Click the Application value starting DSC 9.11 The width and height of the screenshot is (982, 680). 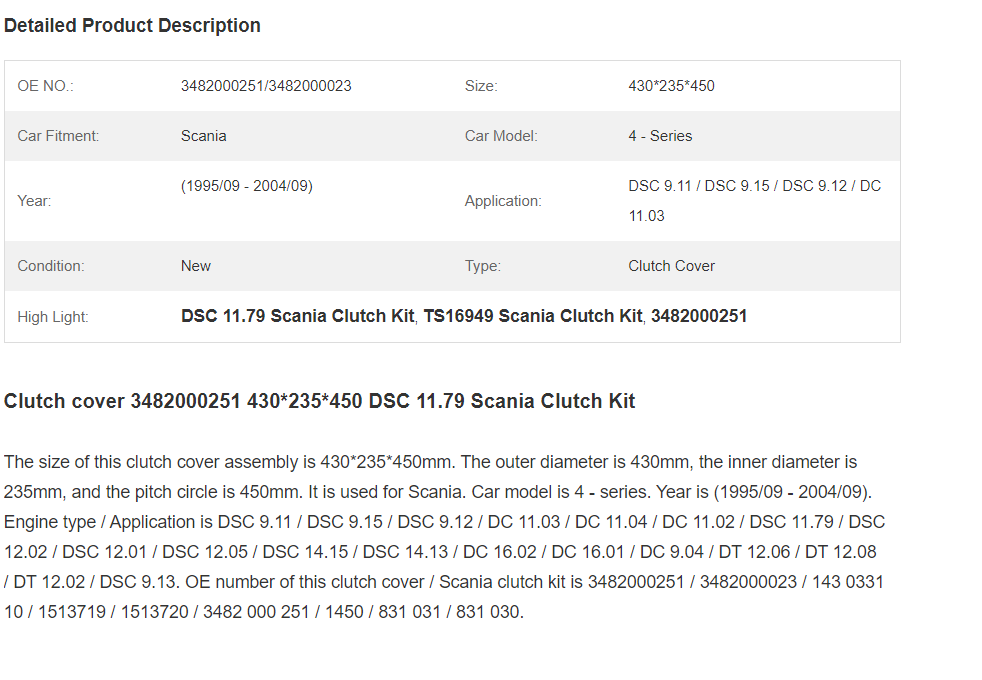tap(755, 201)
